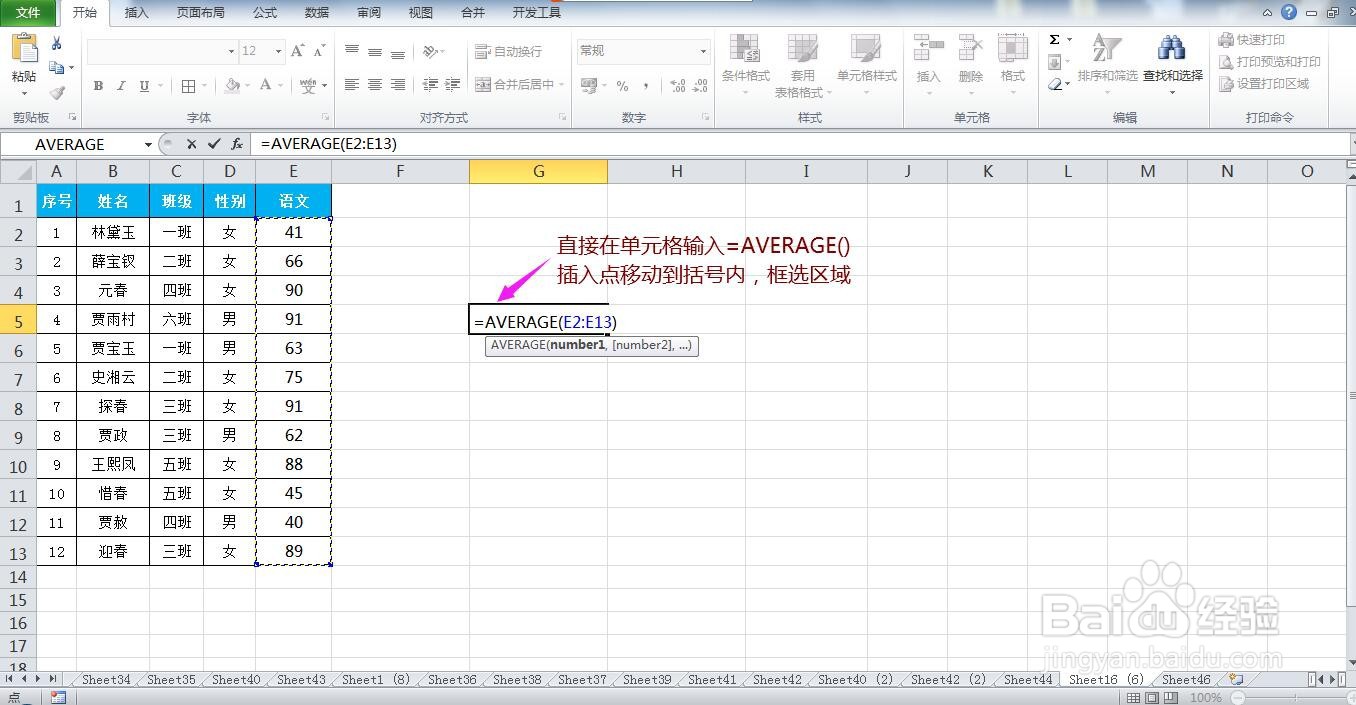Click the accounting currency format icon
Image resolution: width=1356 pixels, height=705 pixels.
(x=589, y=86)
